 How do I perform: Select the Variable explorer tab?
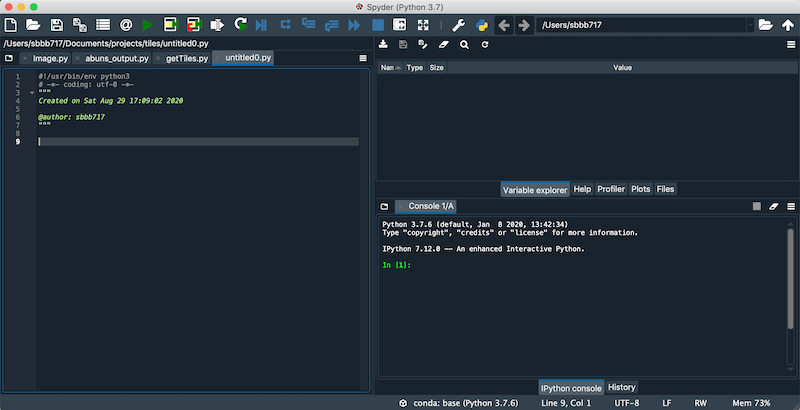(x=535, y=190)
